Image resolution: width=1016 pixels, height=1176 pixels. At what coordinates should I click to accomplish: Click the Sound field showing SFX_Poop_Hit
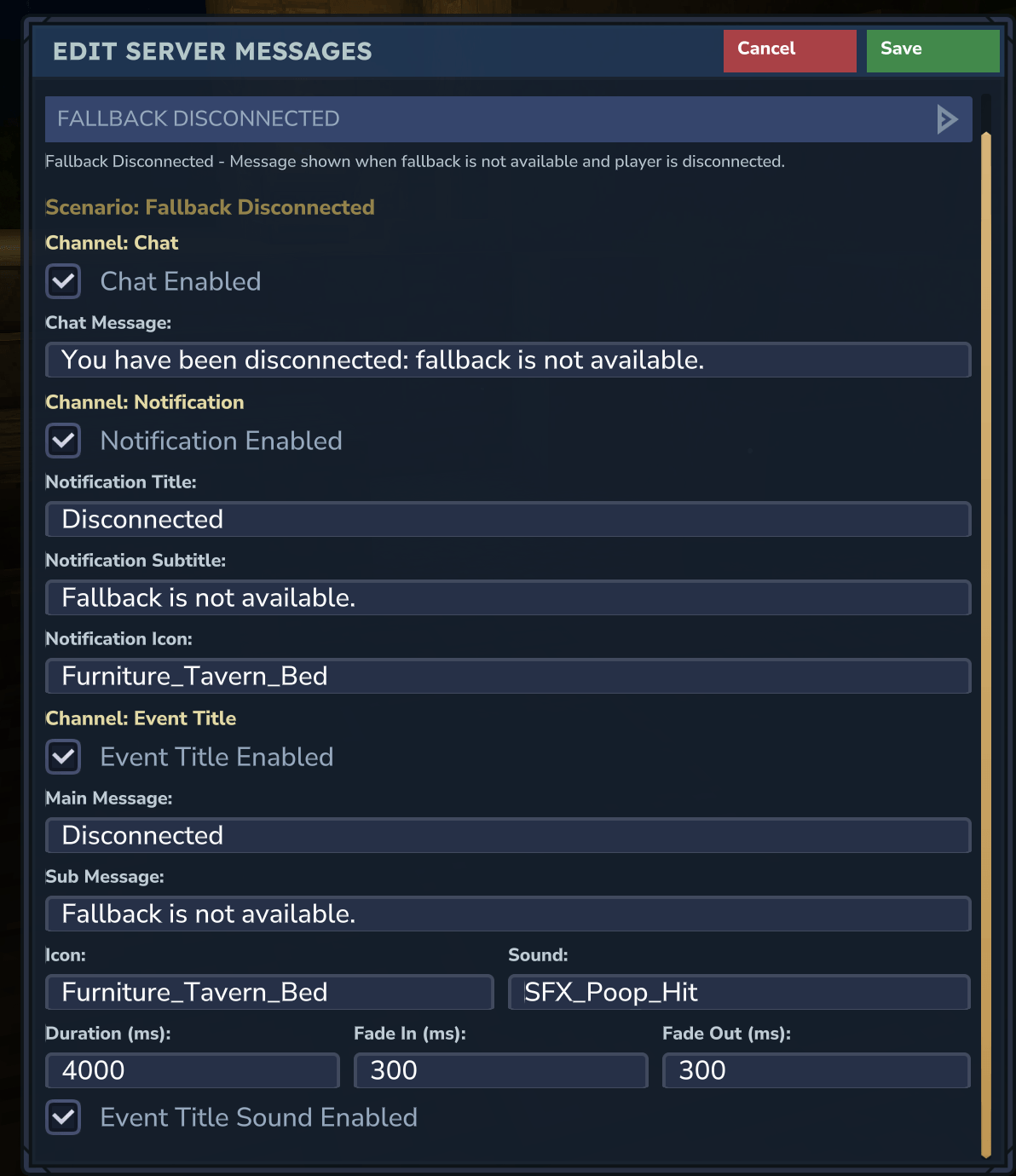pos(739,992)
